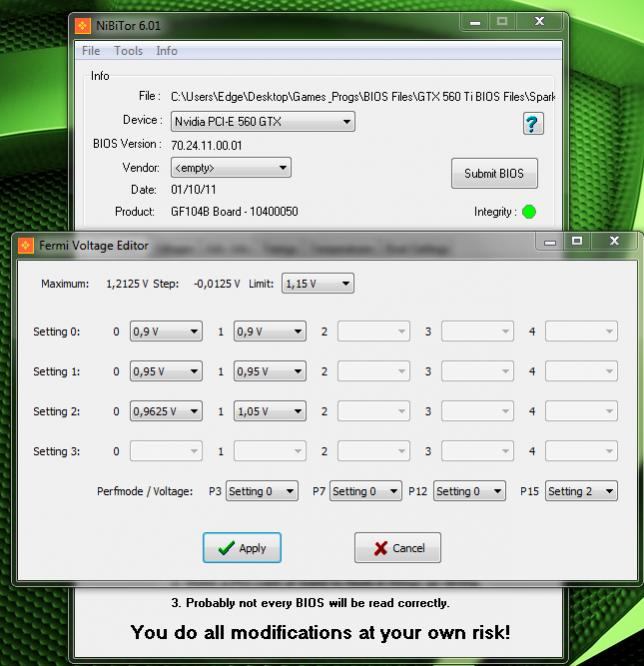Open the File menu
The height and width of the screenshot is (666, 644).
(x=91, y=51)
